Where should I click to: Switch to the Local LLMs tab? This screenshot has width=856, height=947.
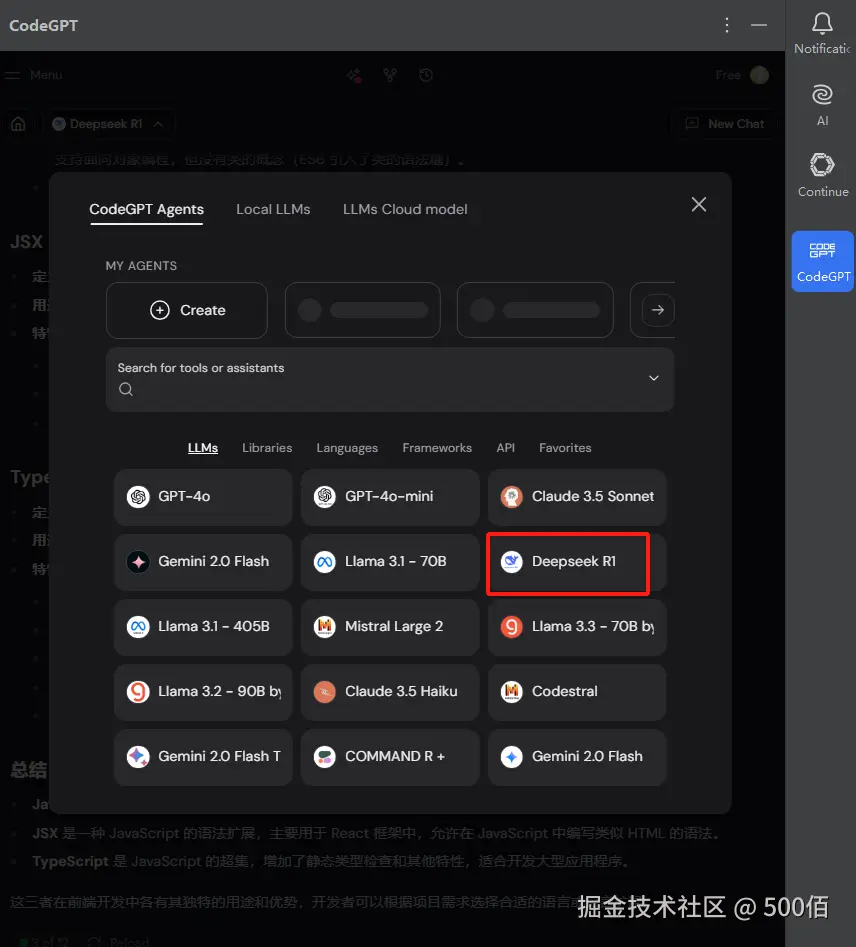tap(273, 210)
